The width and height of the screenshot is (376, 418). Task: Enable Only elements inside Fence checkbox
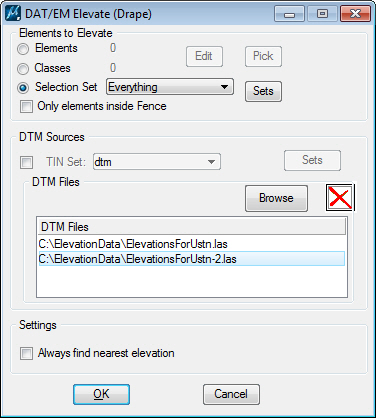click(26, 107)
